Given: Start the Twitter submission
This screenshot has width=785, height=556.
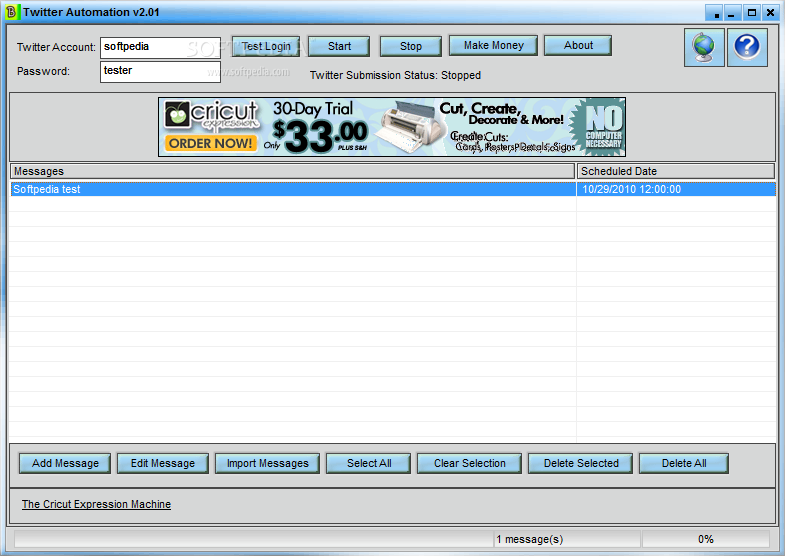Looking at the screenshot, I should coord(339,46).
